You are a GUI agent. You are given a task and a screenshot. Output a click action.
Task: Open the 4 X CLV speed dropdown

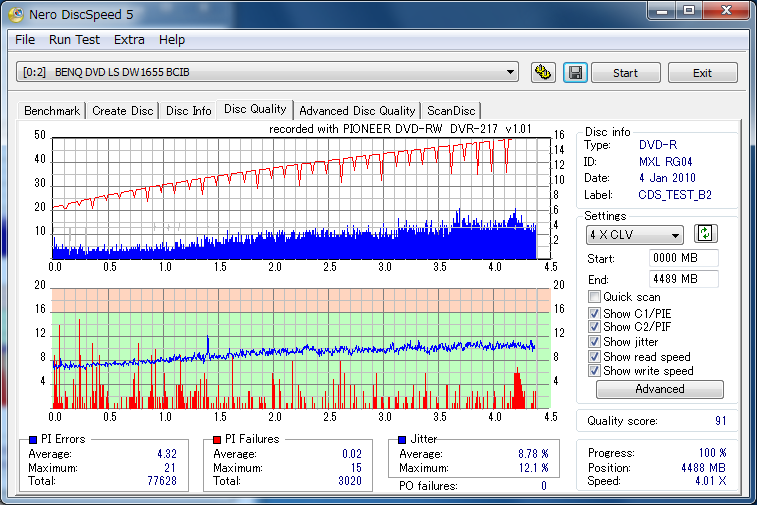(676, 236)
